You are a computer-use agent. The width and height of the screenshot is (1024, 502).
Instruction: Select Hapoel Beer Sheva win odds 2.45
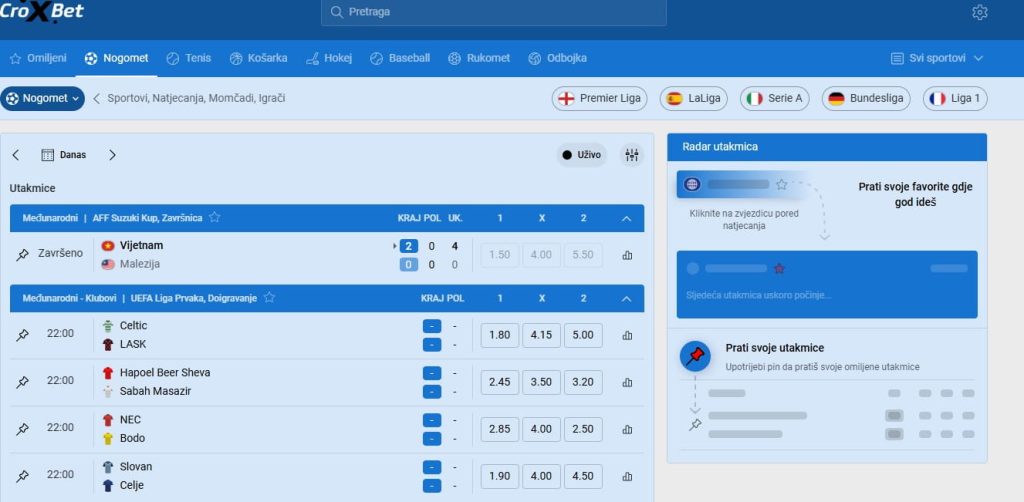click(x=500, y=383)
